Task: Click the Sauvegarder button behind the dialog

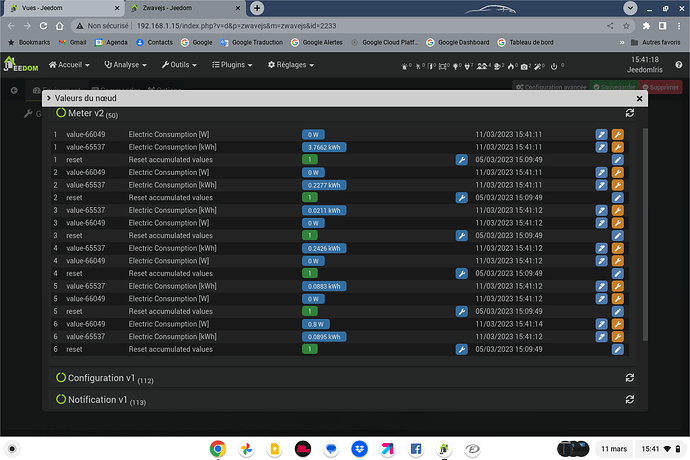Action: pos(614,87)
